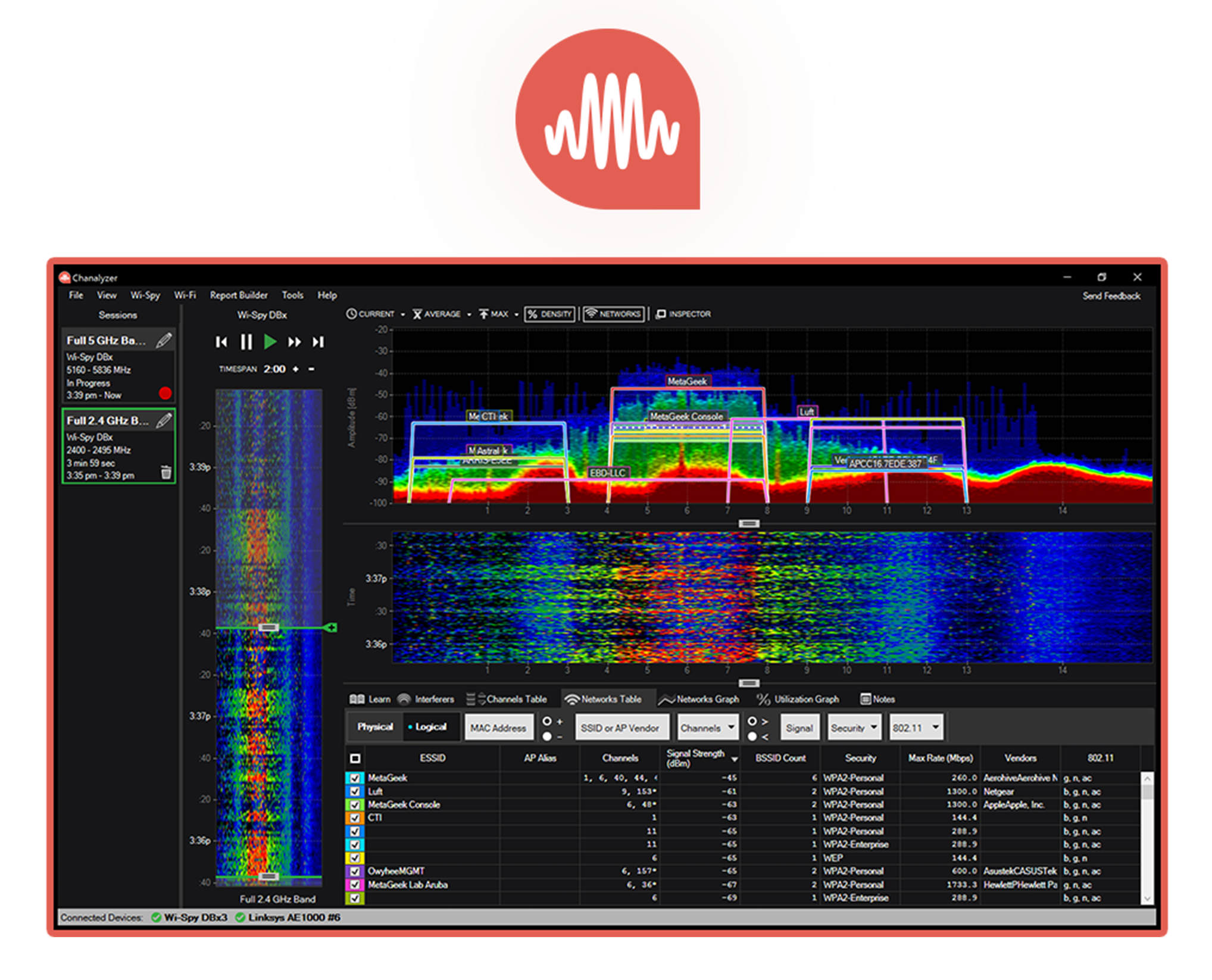This screenshot has width=1212, height=980.
Task: Open the Help menu
Action: tap(327, 295)
